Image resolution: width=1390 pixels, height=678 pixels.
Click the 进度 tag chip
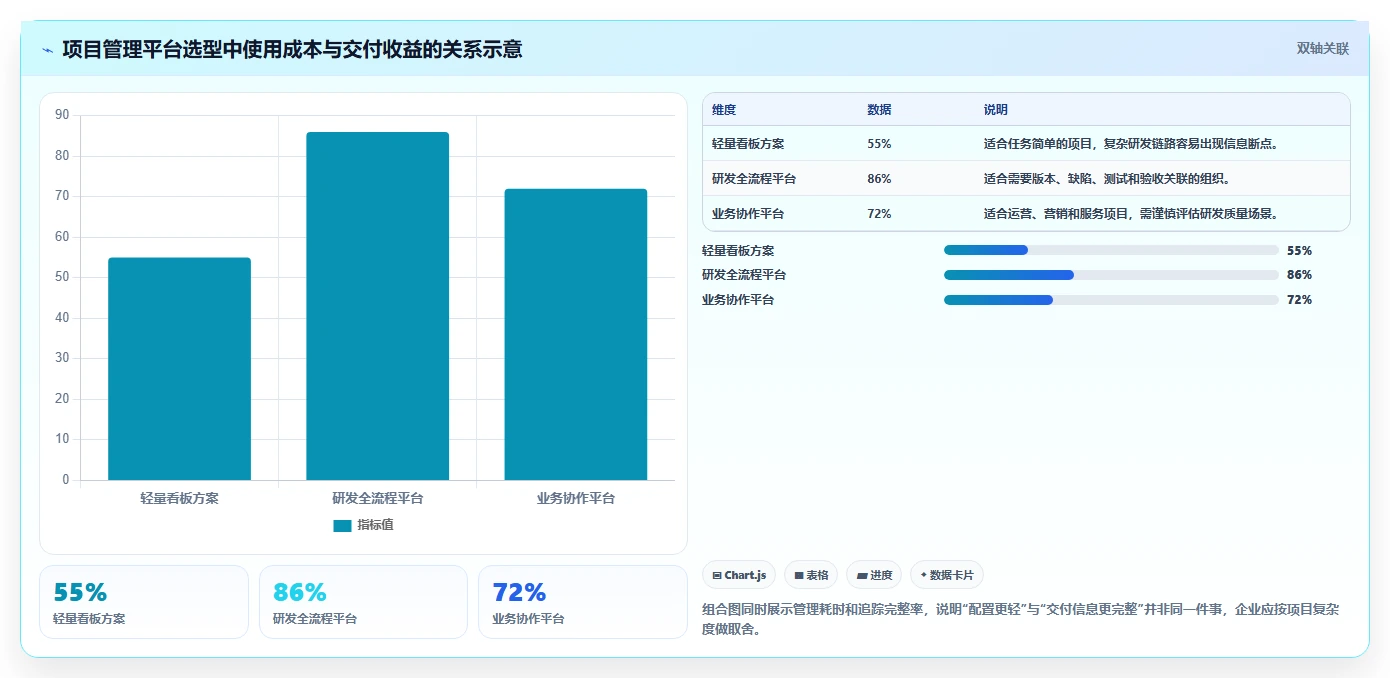(874, 575)
